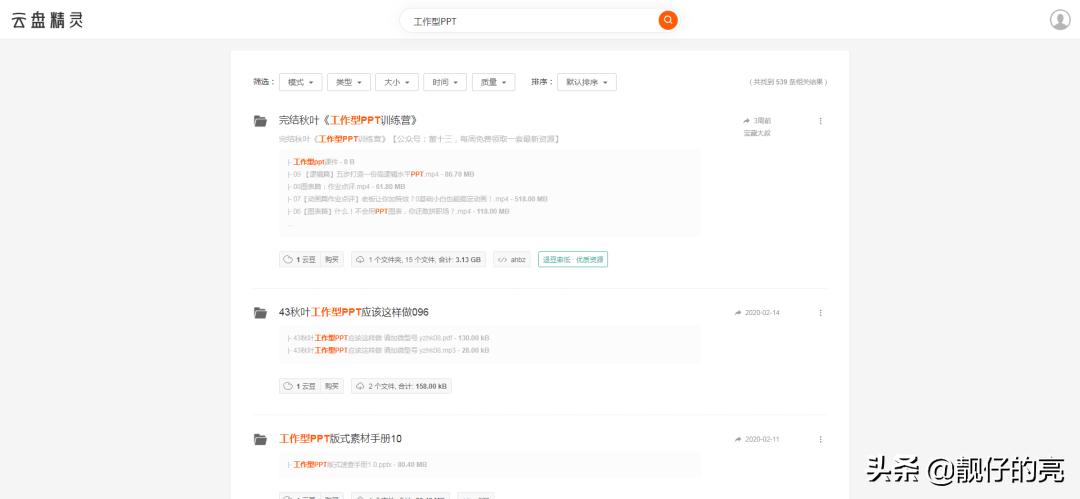Image resolution: width=1080 pixels, height=499 pixels.
Task: Click cloud download icon beside 158.00 kB
Action: tap(360, 386)
